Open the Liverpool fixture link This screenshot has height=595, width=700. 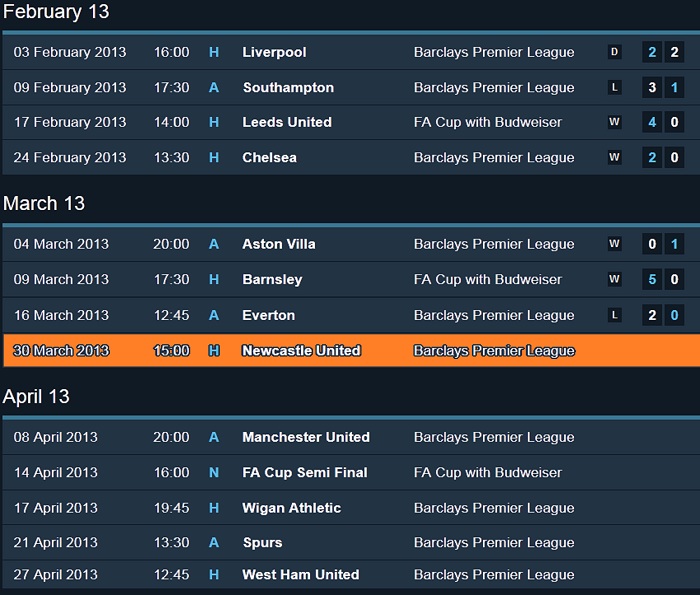(274, 52)
